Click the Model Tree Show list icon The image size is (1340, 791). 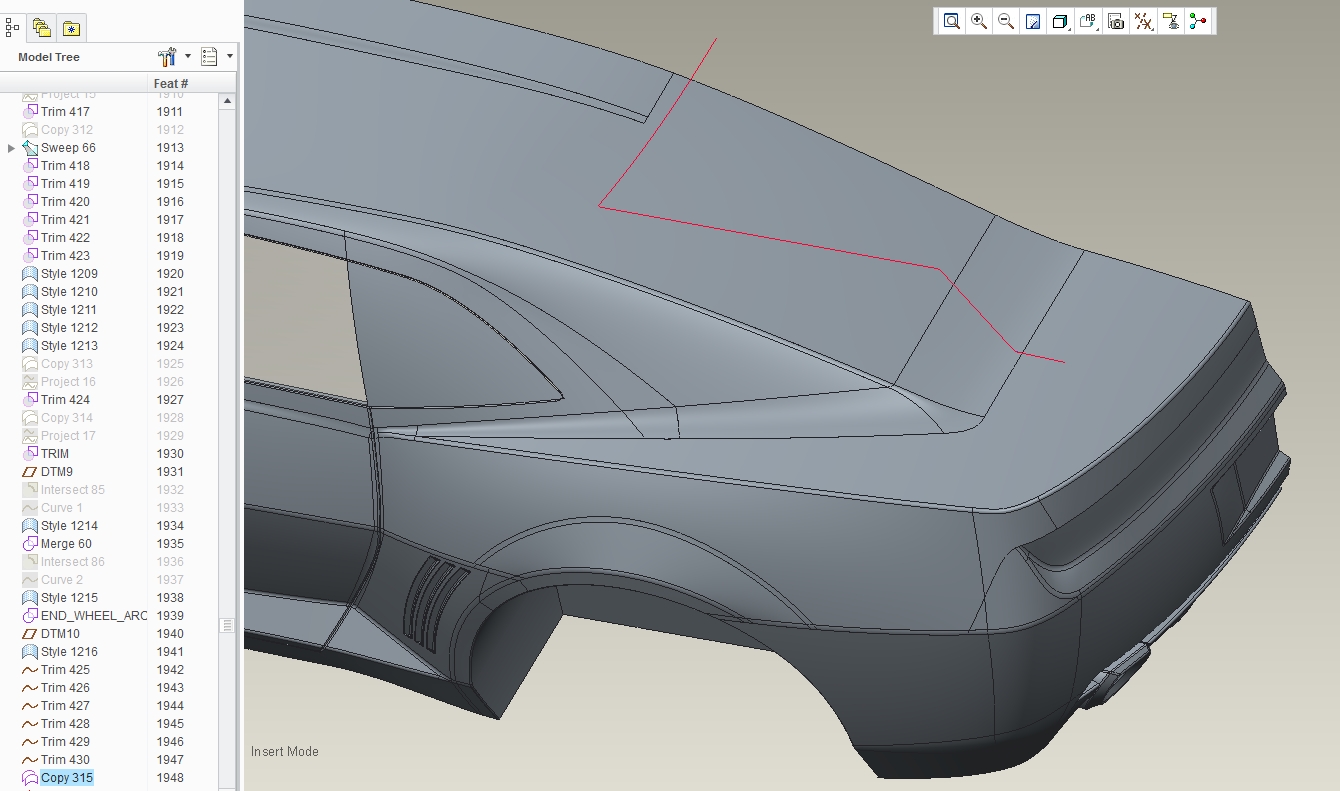(209, 57)
